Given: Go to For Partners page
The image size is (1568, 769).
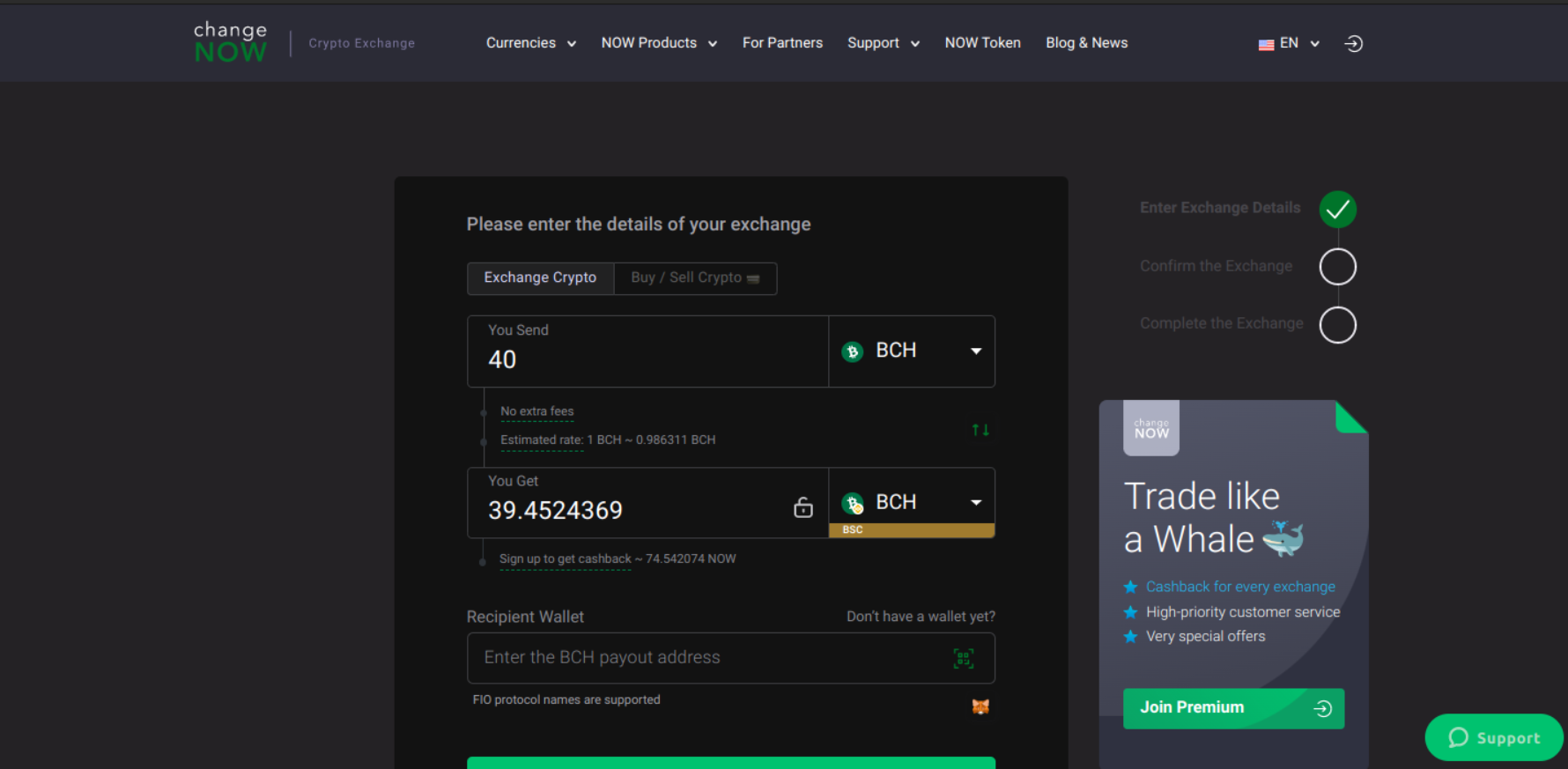Looking at the screenshot, I should 782,43.
